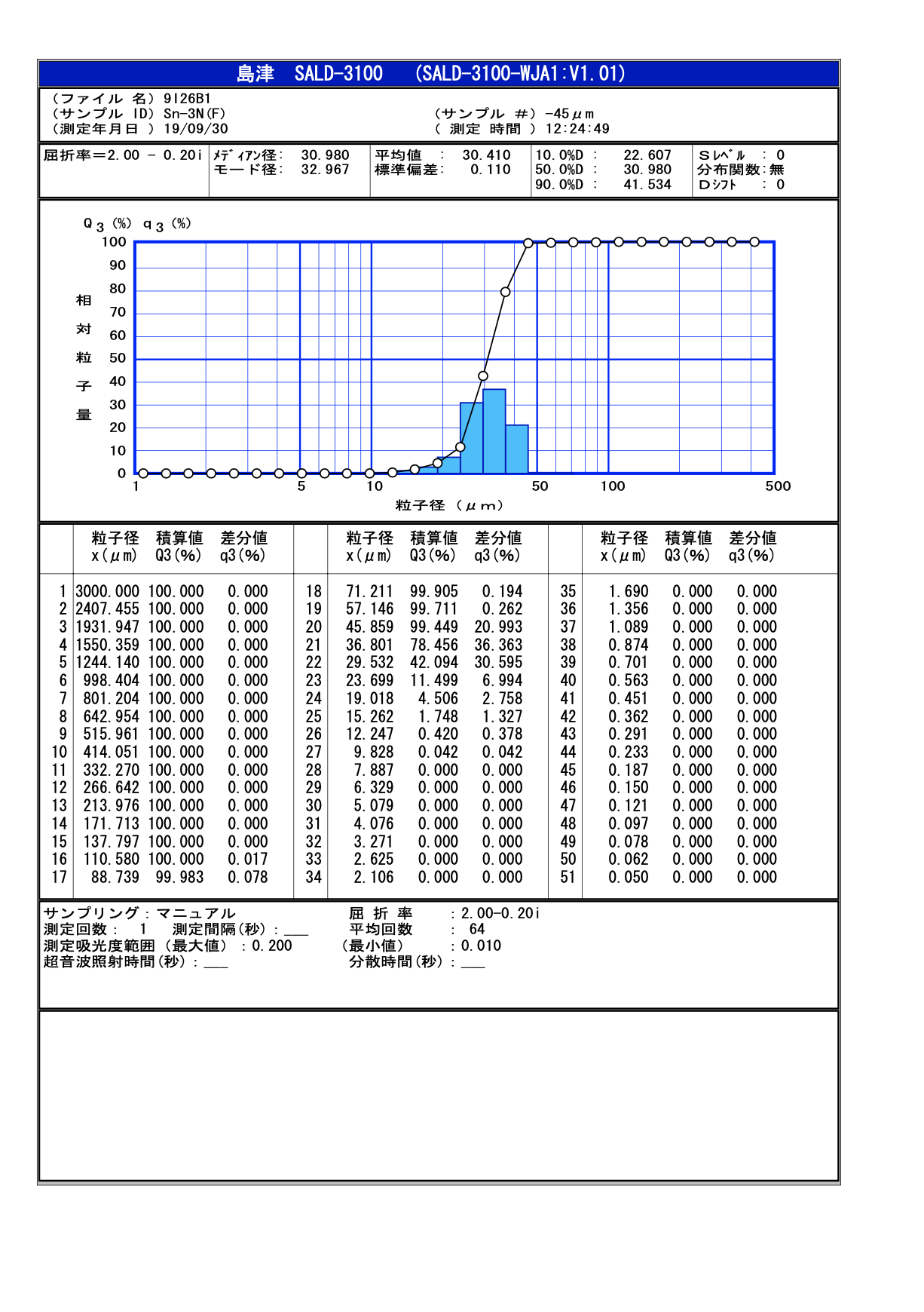Select the 90.0%D value 41.534
This screenshot has height=1312, width=924.
coord(647,185)
